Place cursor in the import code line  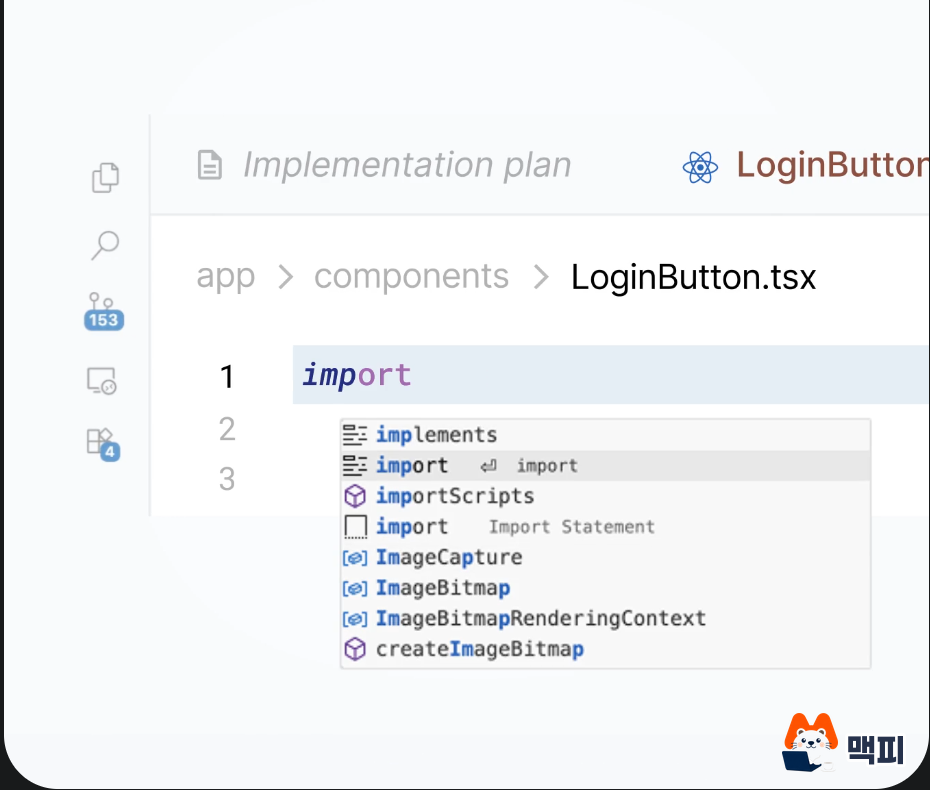click(611, 375)
